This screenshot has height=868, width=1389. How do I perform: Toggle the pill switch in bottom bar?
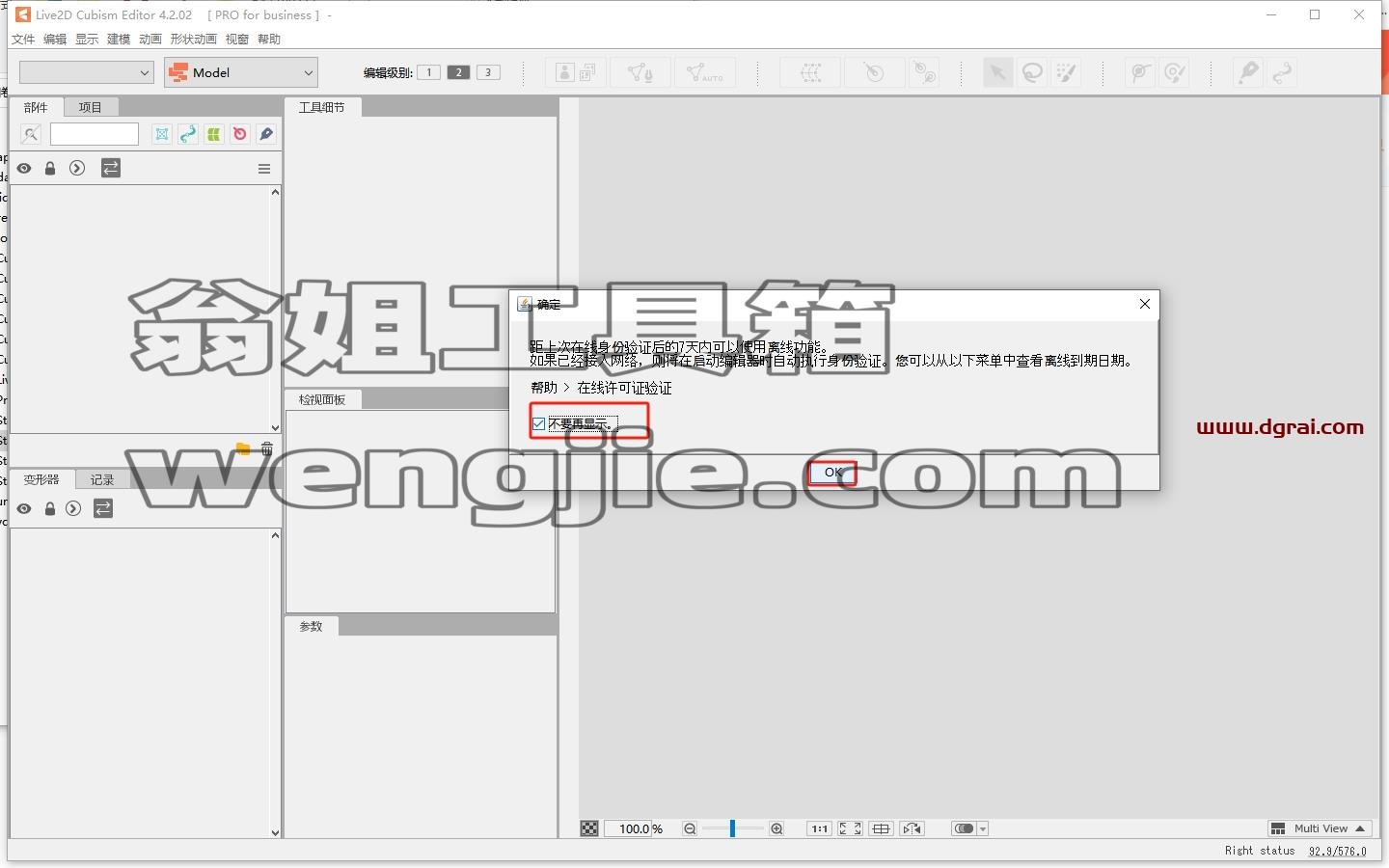[x=963, y=828]
